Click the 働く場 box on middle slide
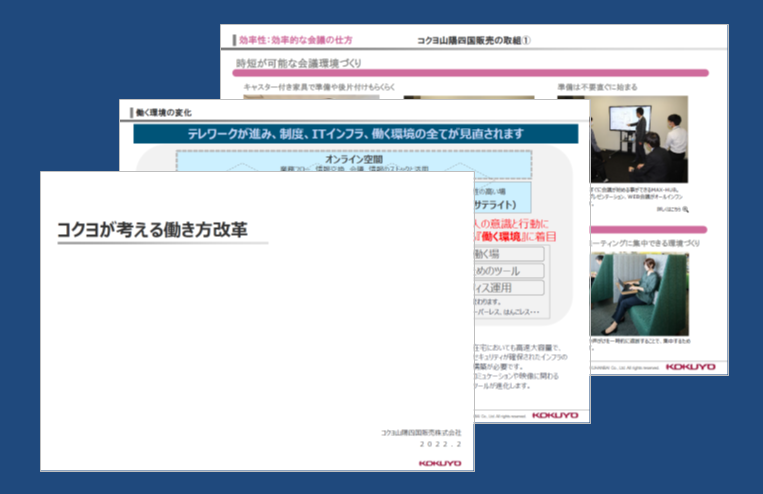Viewport: 763px width, 494px height. 509,254
